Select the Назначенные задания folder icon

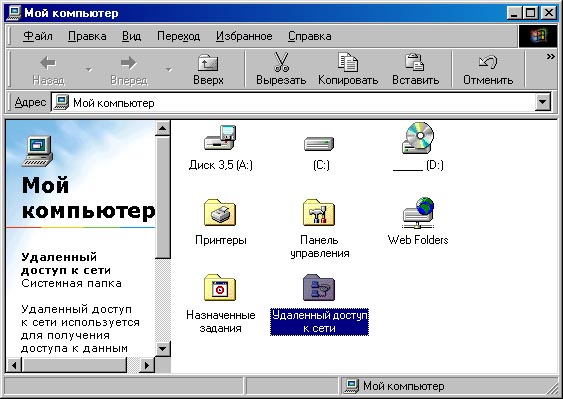[220, 287]
